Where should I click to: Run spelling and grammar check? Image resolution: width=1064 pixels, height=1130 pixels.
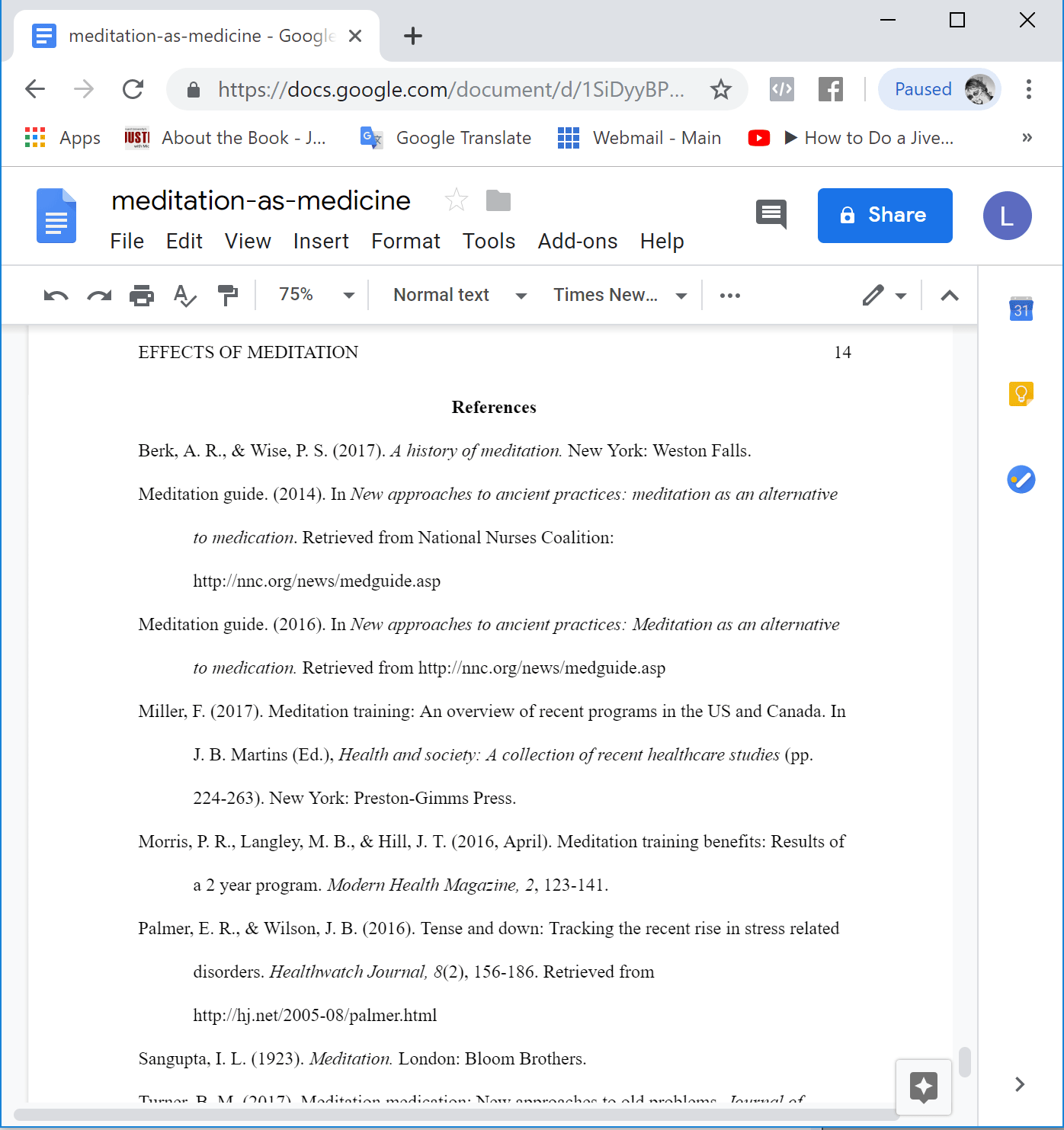coord(184,295)
